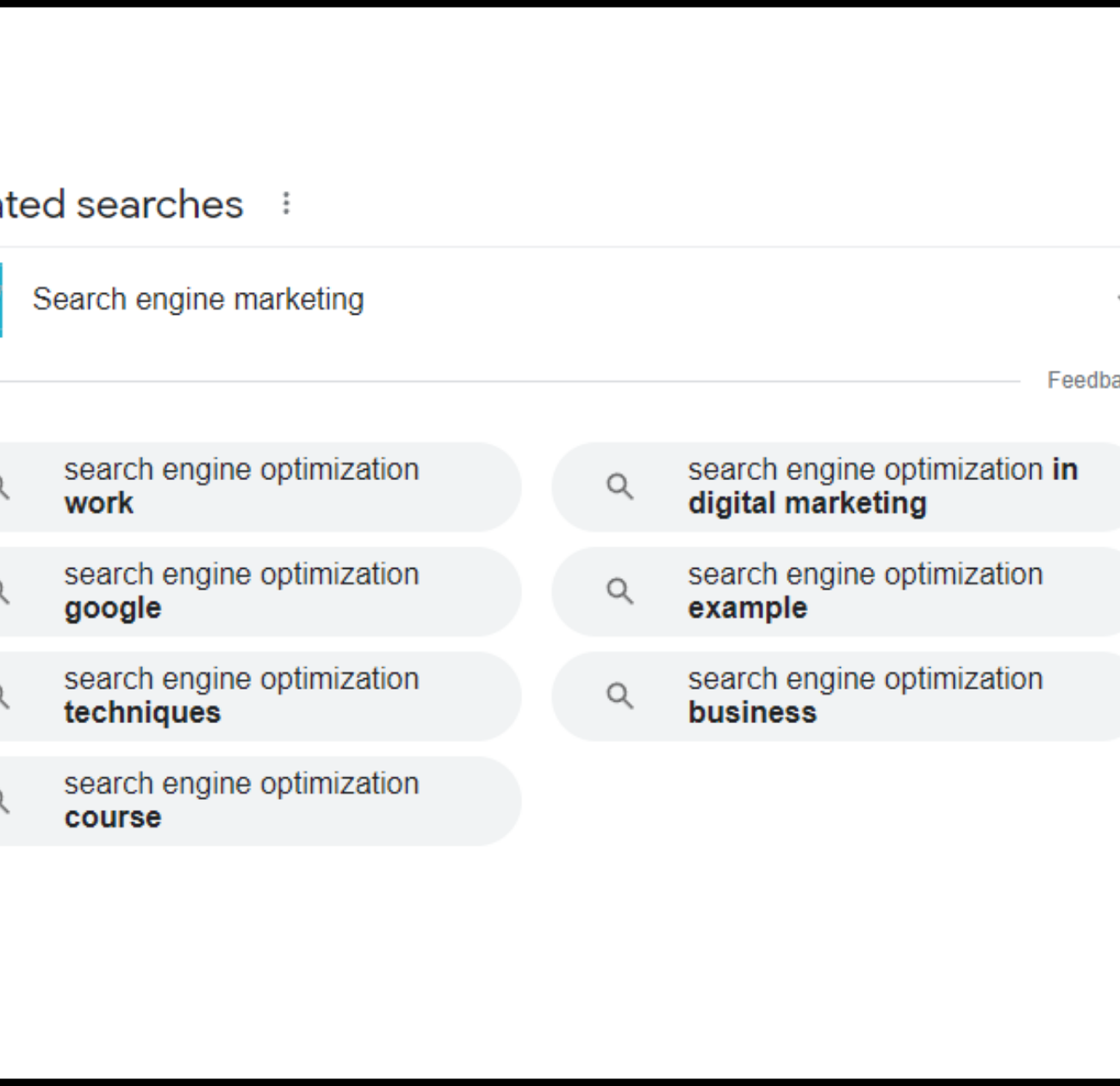The image size is (1120, 1086).
Task: Click magnifier icon beside optimization business suggestion
Action: coord(619,696)
